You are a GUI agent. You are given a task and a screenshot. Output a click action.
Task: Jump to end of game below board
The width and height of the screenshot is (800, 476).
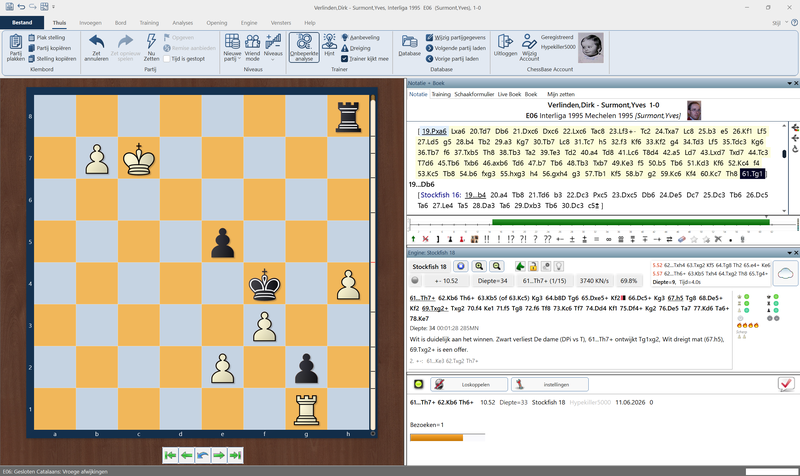pyautogui.click(x=235, y=455)
